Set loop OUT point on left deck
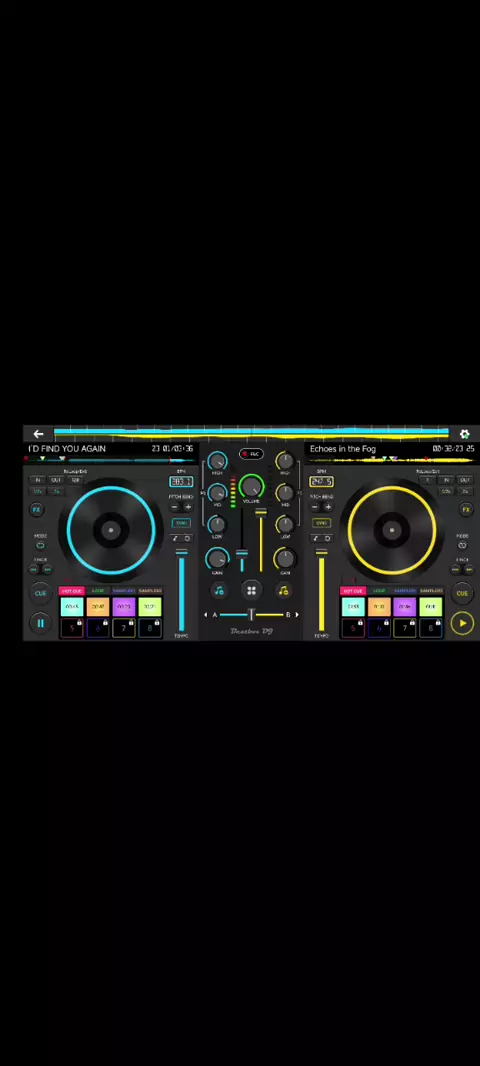Viewport: 480px width, 1066px height. point(56,480)
